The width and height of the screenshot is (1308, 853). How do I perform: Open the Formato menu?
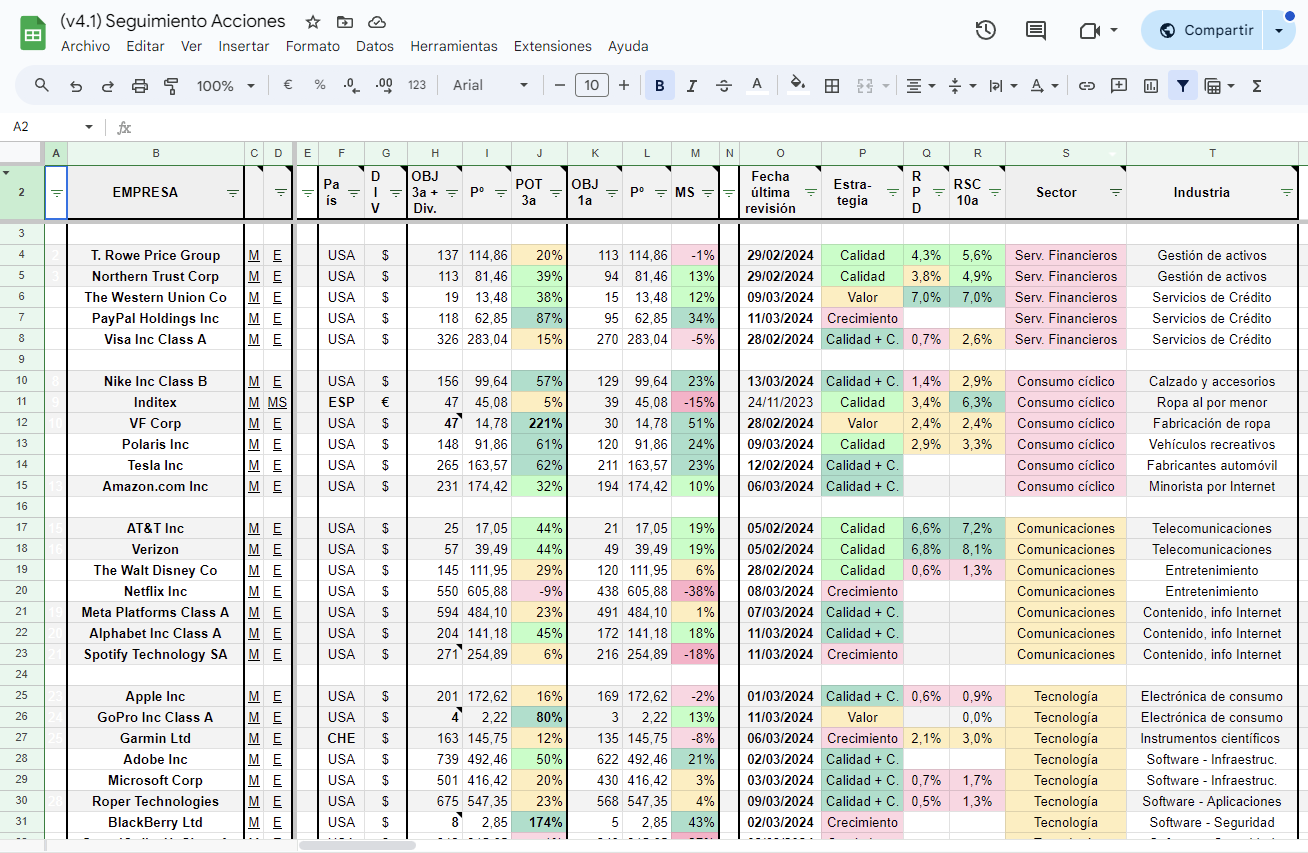[313, 46]
